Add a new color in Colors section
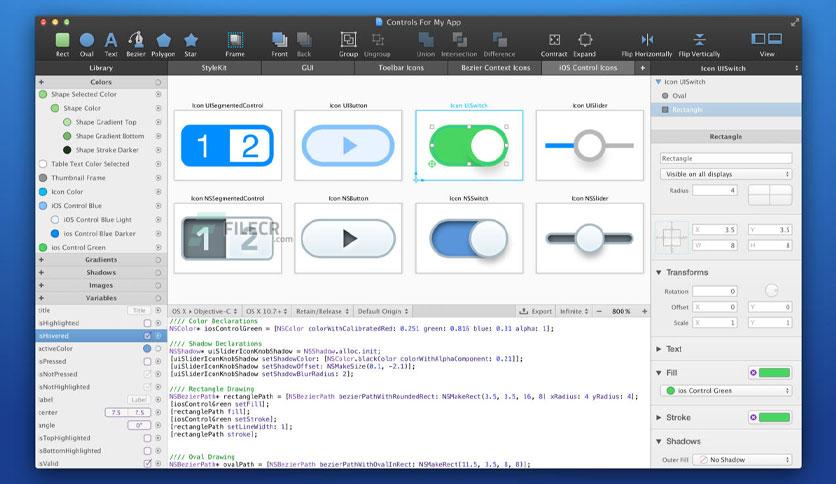 click(42, 82)
